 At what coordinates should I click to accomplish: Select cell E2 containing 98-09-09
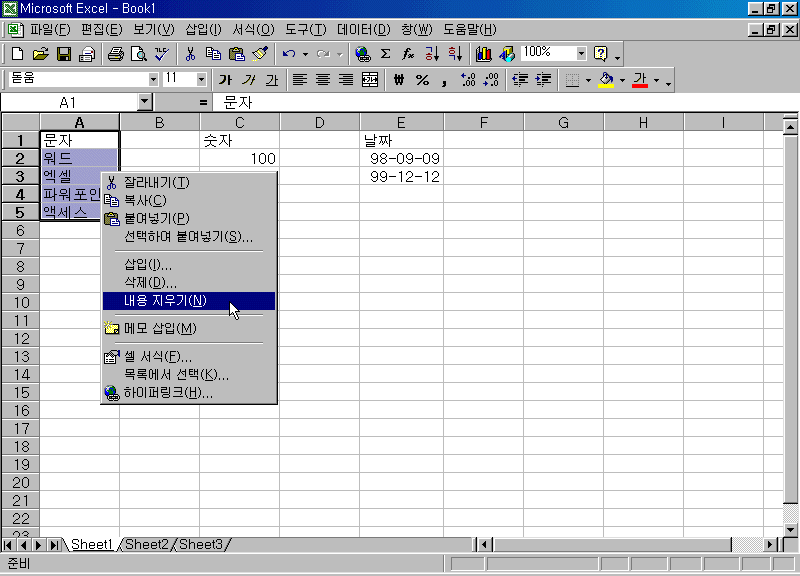[402, 158]
